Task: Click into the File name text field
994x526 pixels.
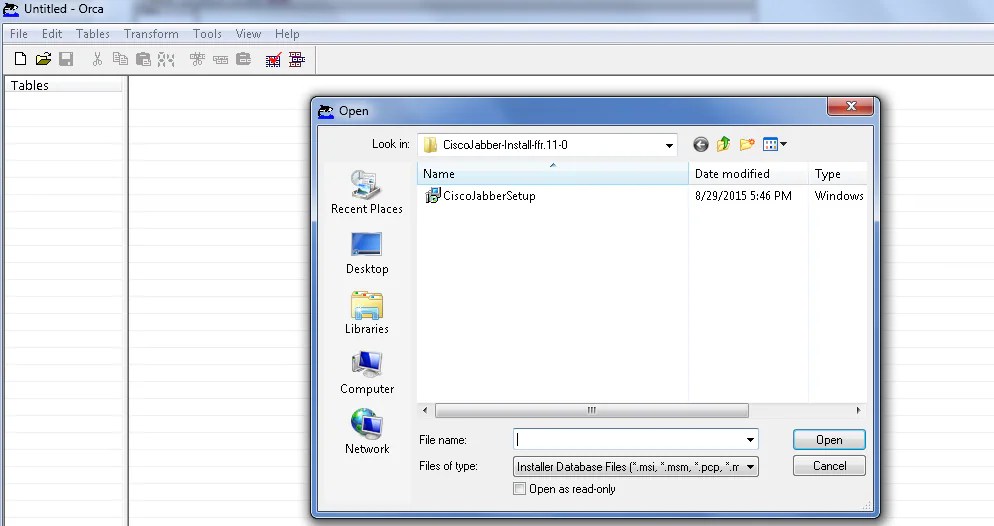Action: click(x=628, y=440)
